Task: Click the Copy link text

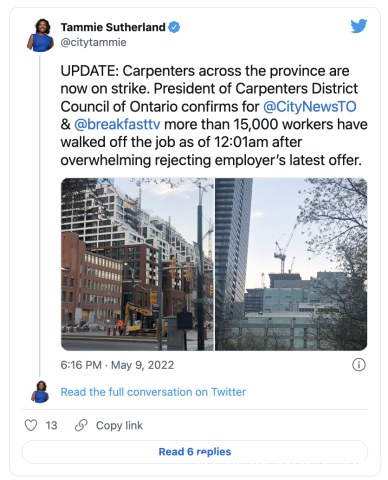Action: coord(119,425)
